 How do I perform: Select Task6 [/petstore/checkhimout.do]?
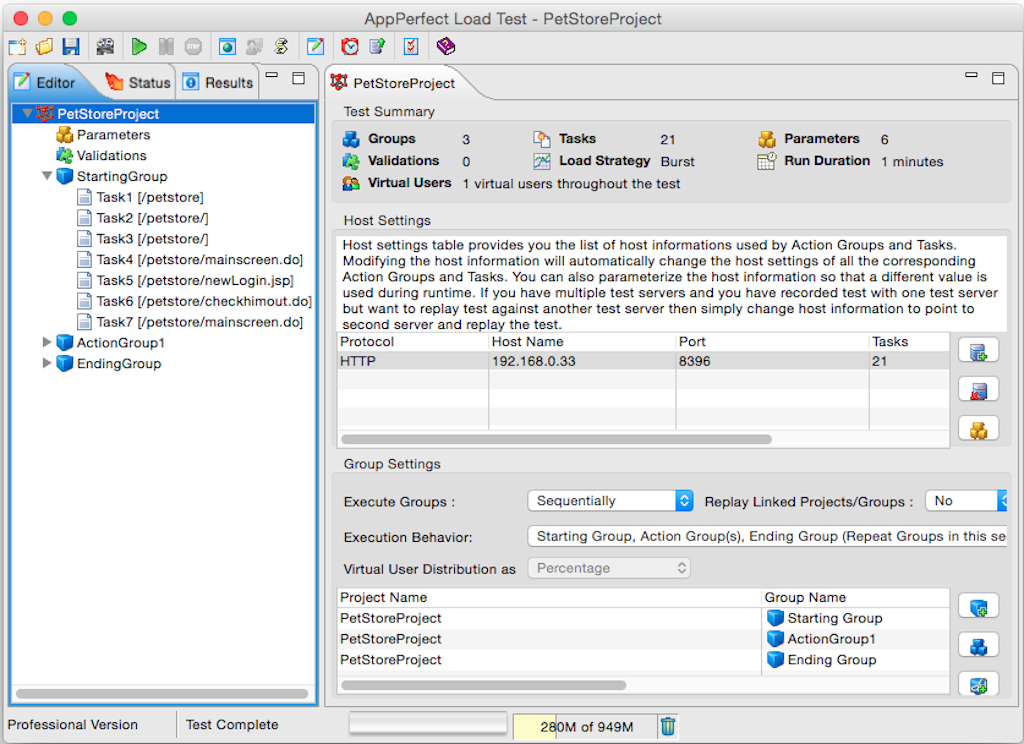[x=204, y=301]
